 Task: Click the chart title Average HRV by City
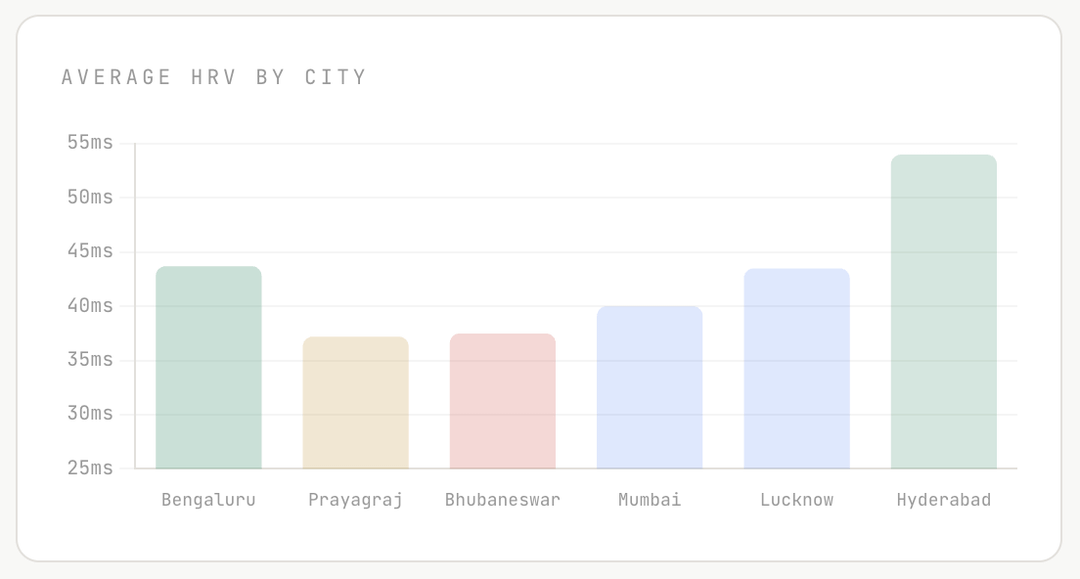point(214,77)
